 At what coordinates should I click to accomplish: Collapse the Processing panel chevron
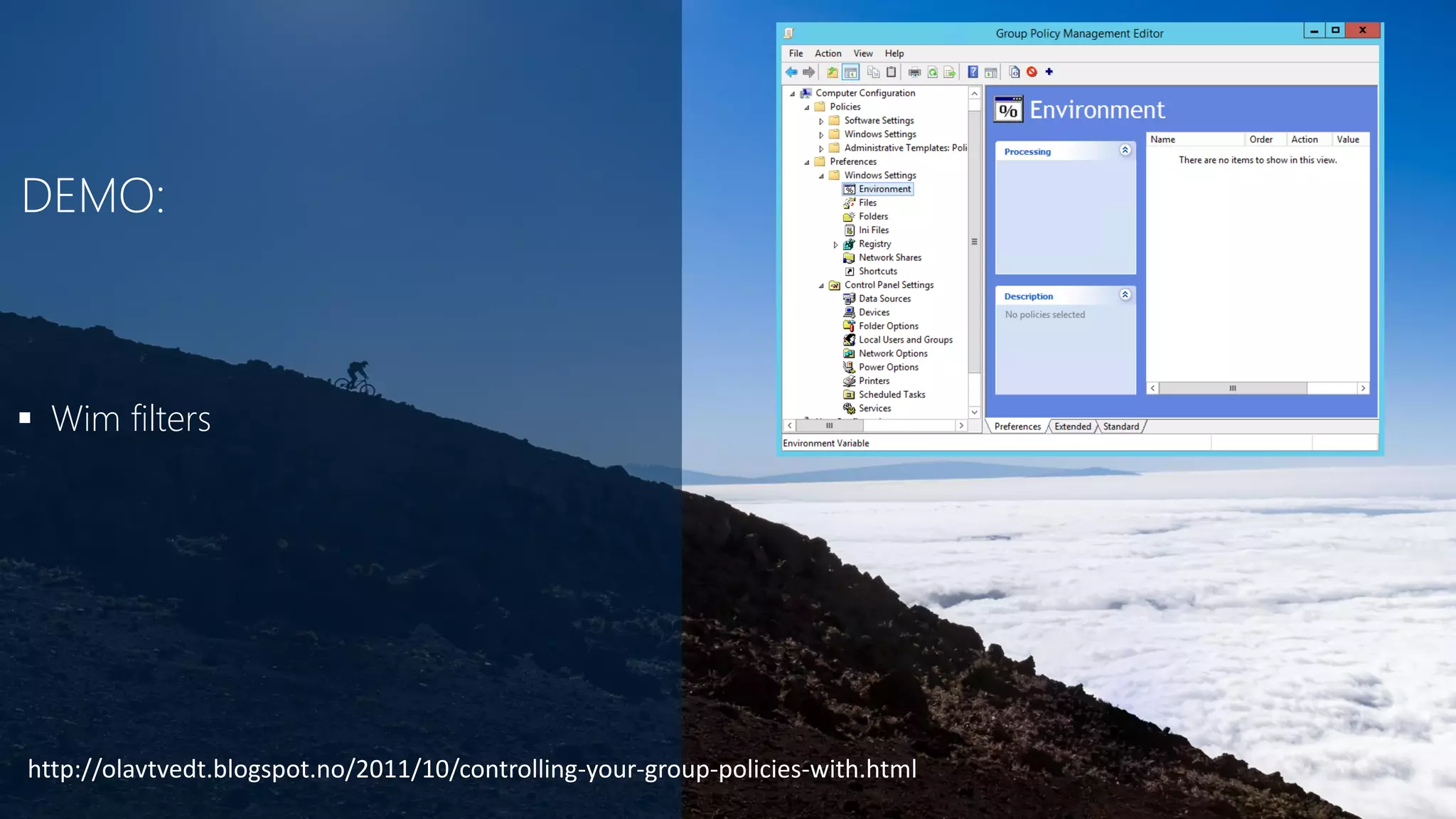pyautogui.click(x=1125, y=150)
